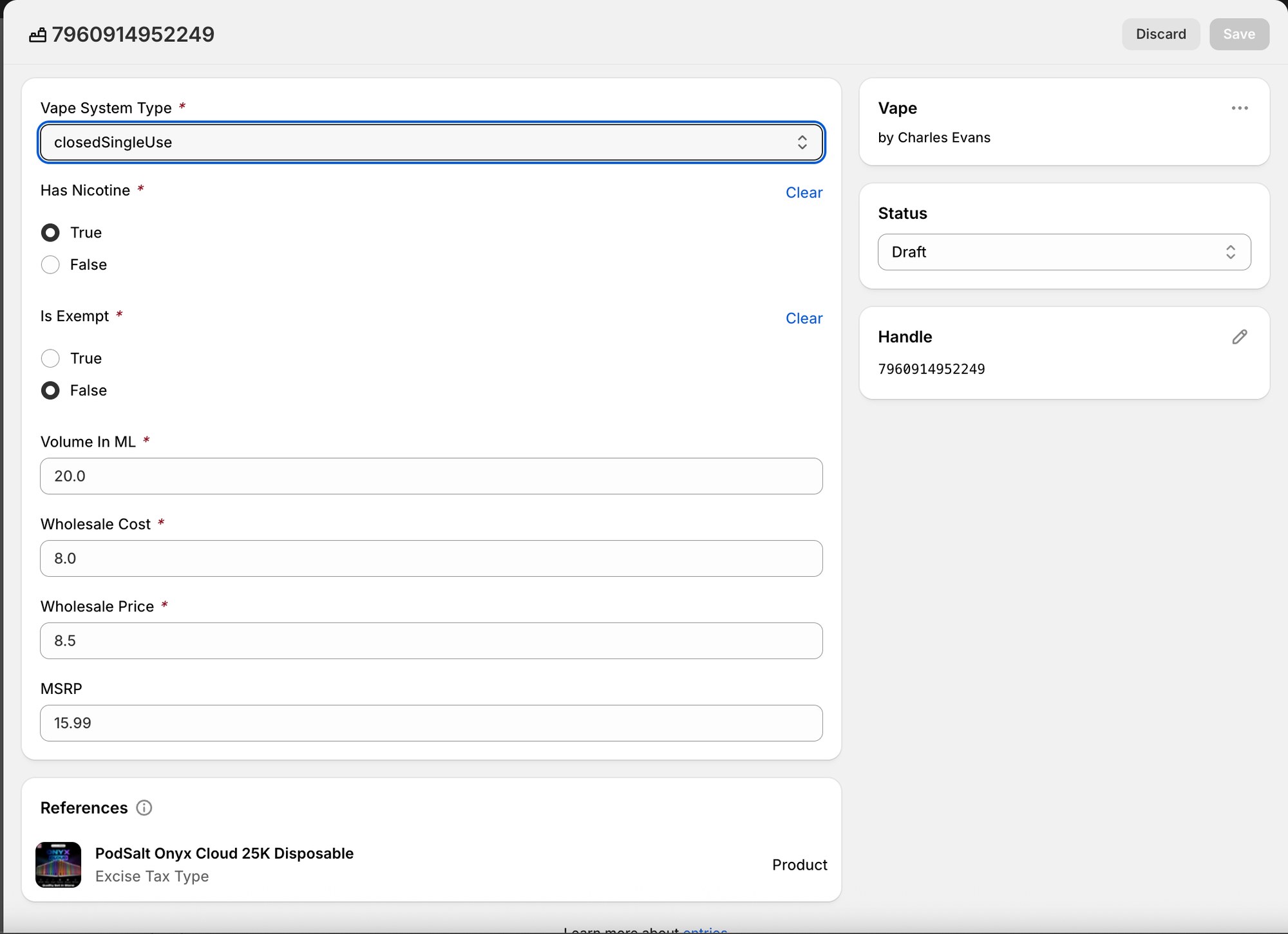Click the Vape System Type dropdown arrows
The height and width of the screenshot is (934, 1288).
(802, 142)
